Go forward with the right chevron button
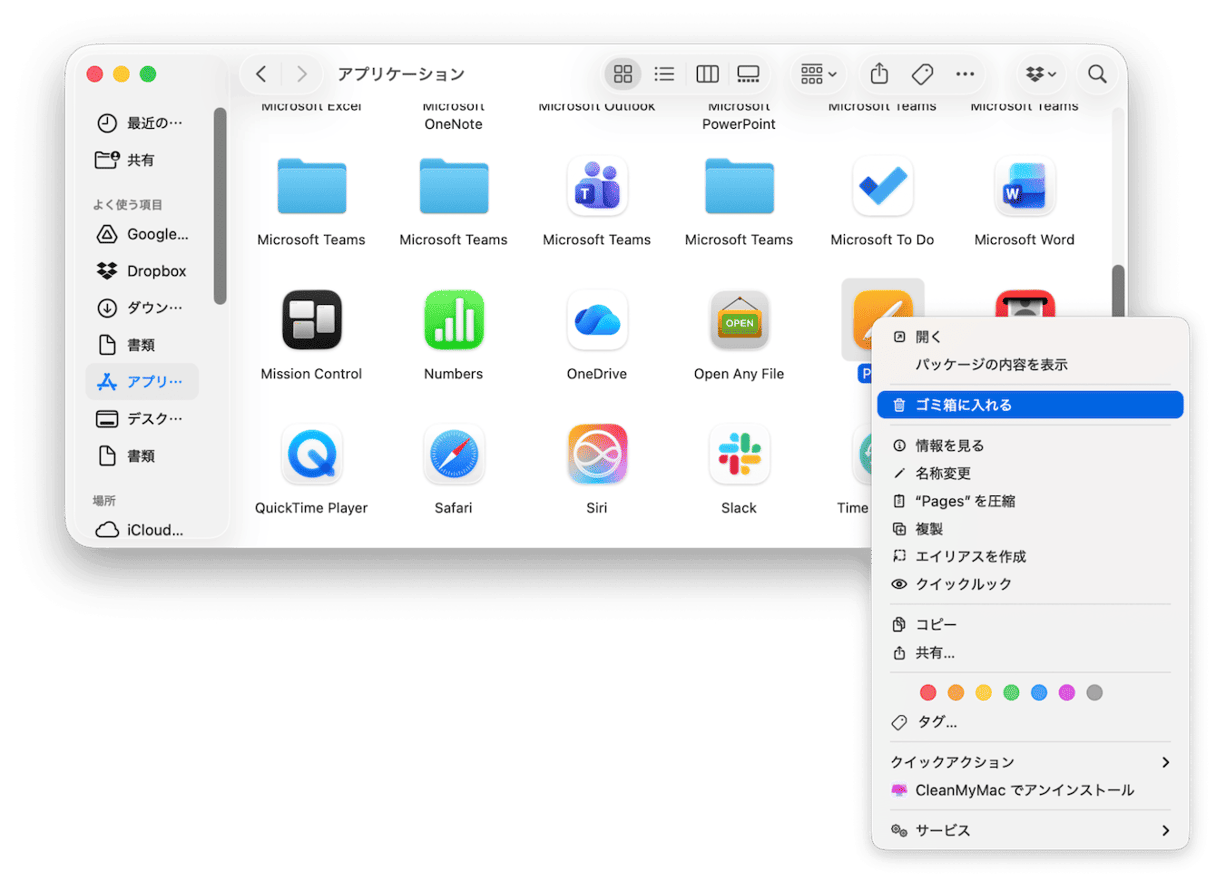Screen dimensions: 1216x881 302,74
